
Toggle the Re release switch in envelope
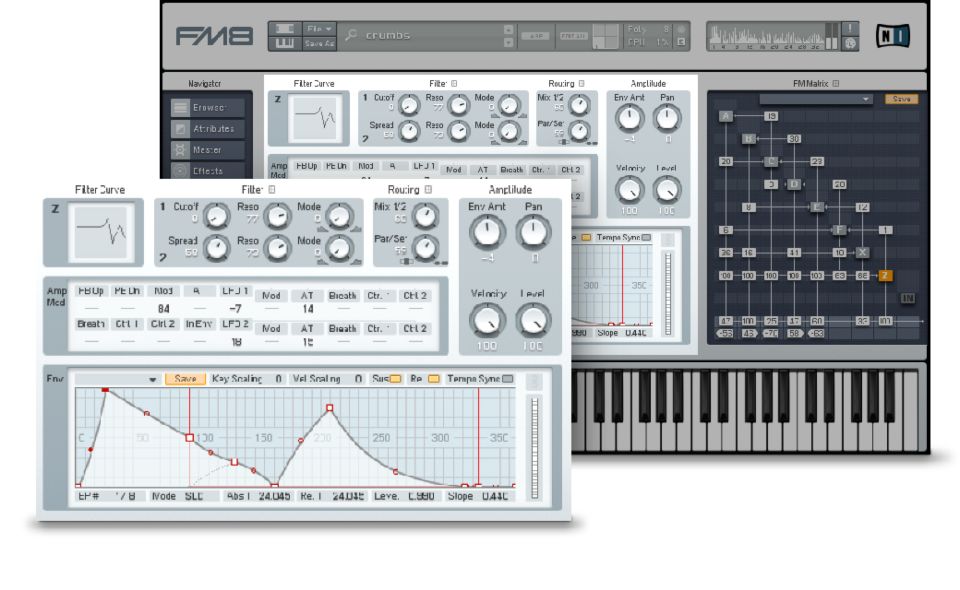pos(433,380)
